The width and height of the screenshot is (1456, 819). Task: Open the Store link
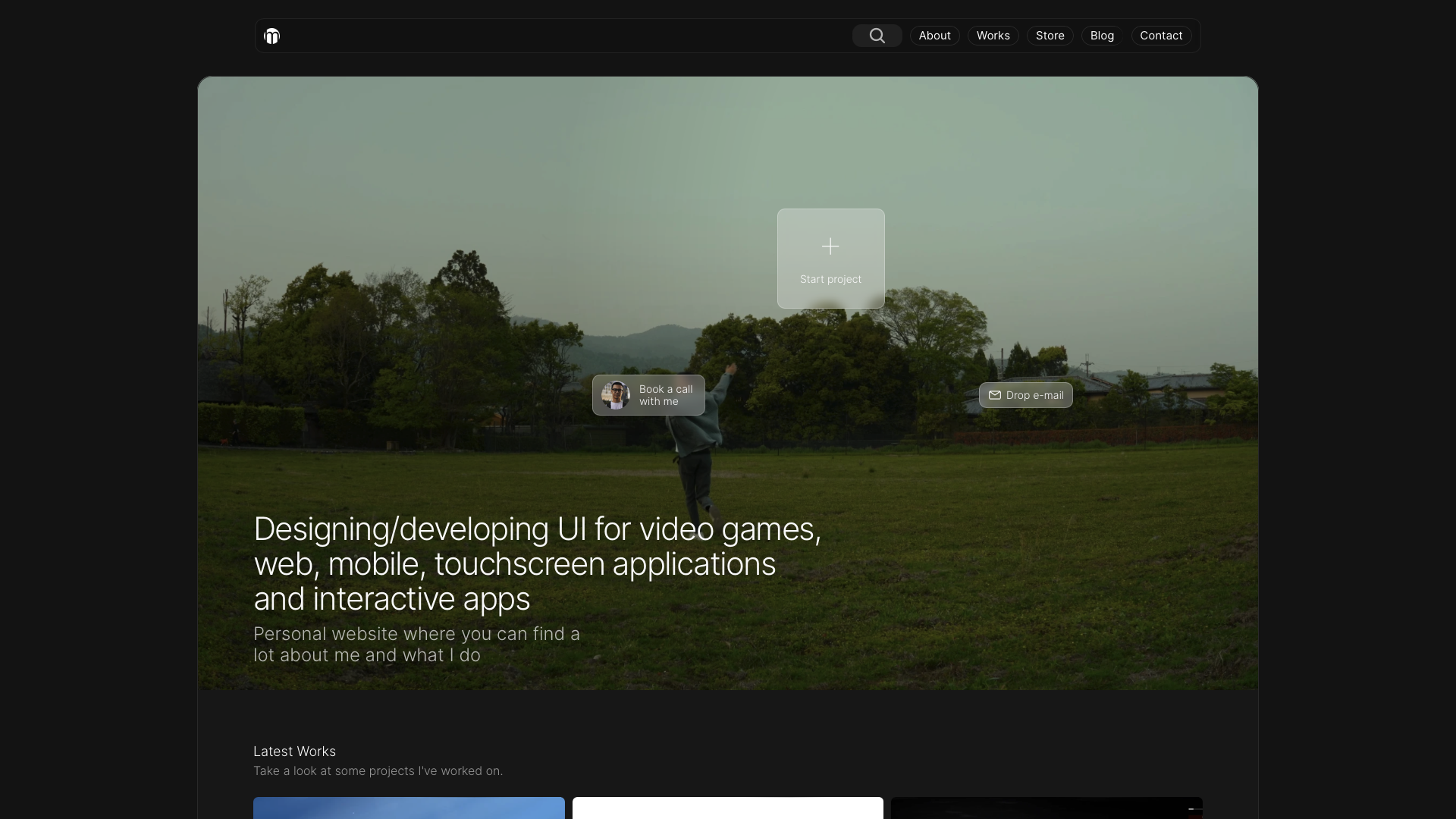click(x=1050, y=36)
